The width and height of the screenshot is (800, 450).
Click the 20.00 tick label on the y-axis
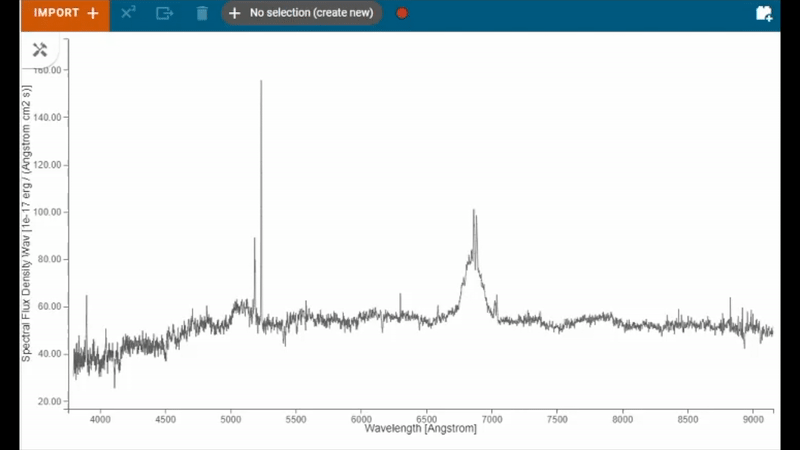(49, 401)
